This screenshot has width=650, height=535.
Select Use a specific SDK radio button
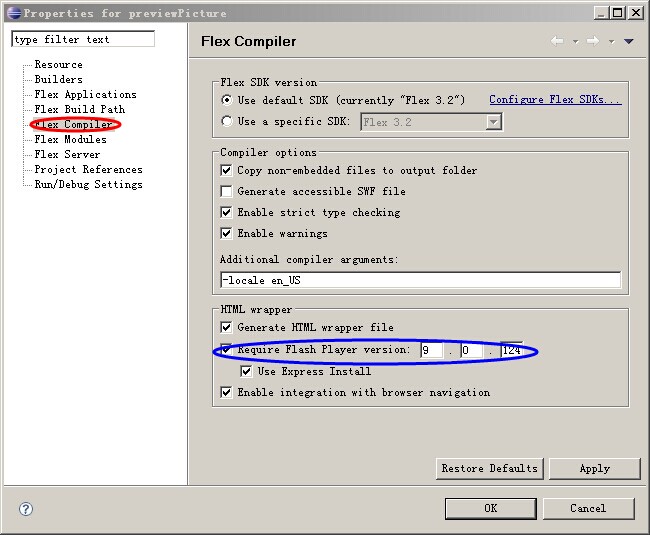tap(226, 121)
